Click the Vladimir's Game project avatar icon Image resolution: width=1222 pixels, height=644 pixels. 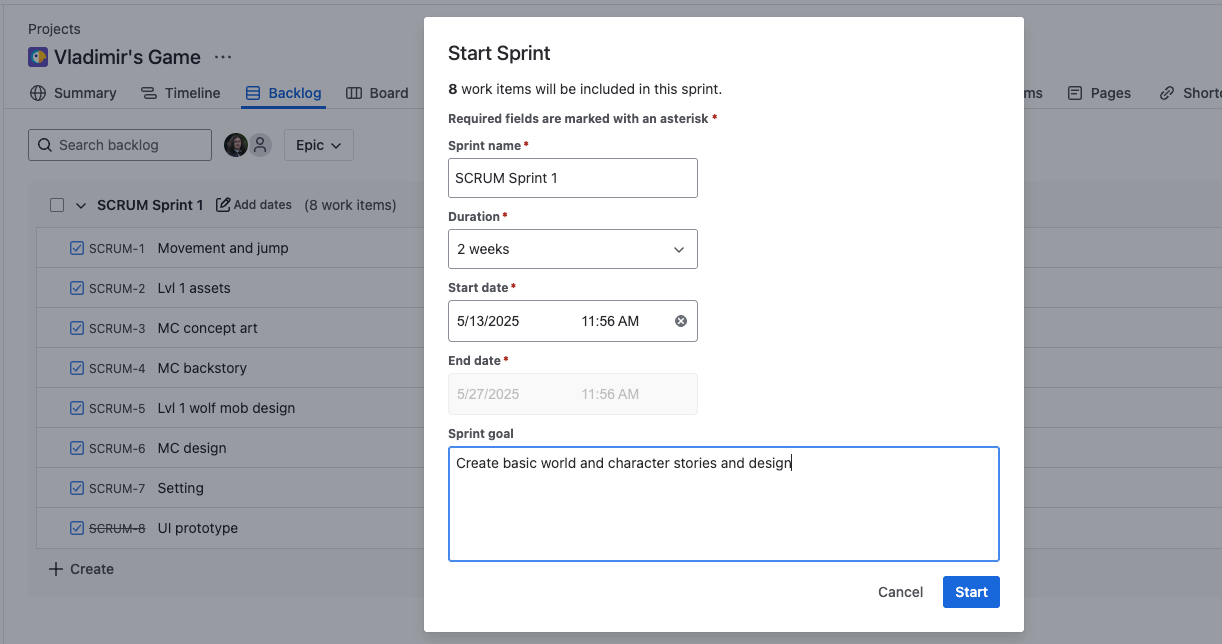point(38,57)
